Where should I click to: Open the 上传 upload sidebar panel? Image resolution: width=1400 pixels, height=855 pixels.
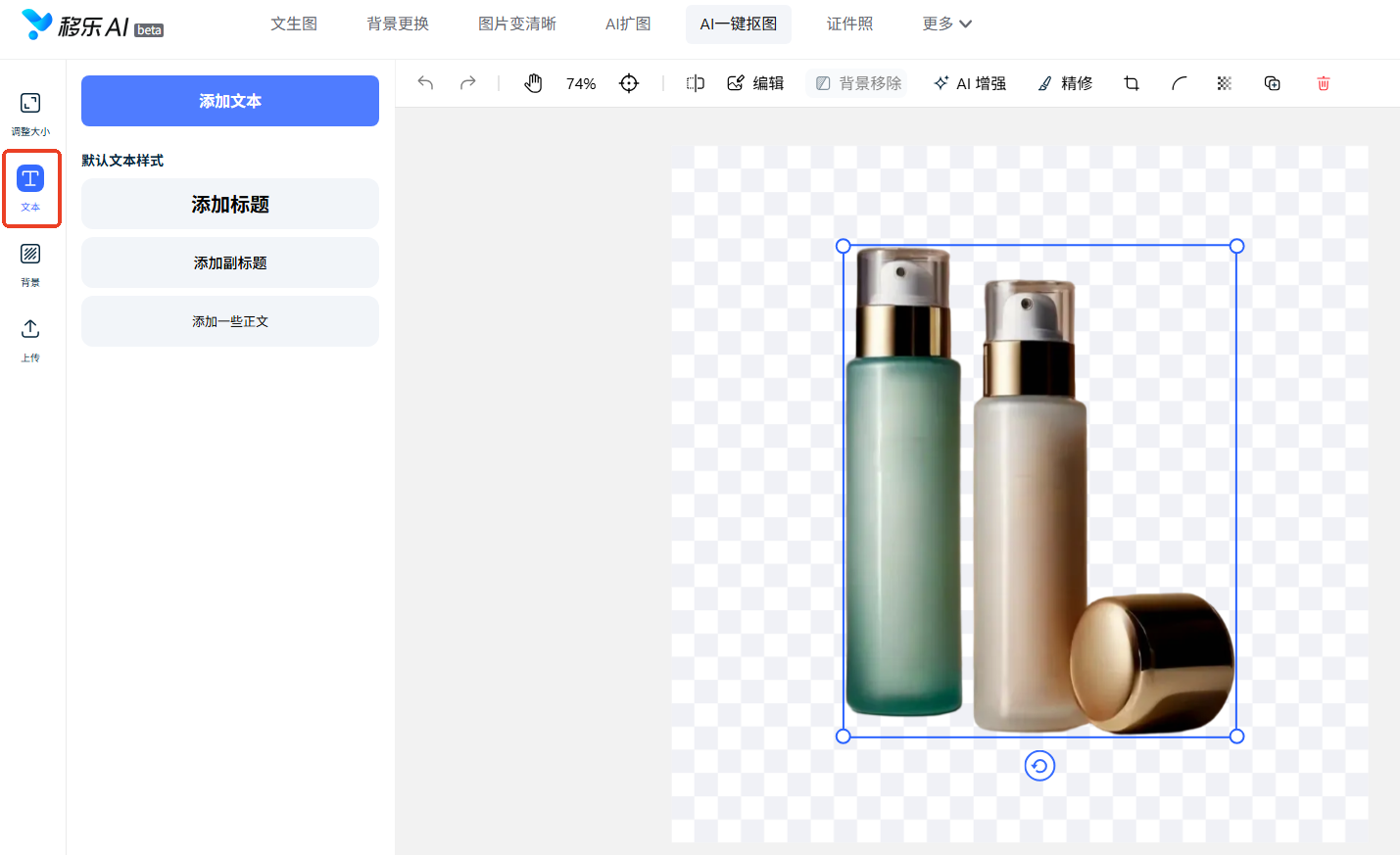30,339
